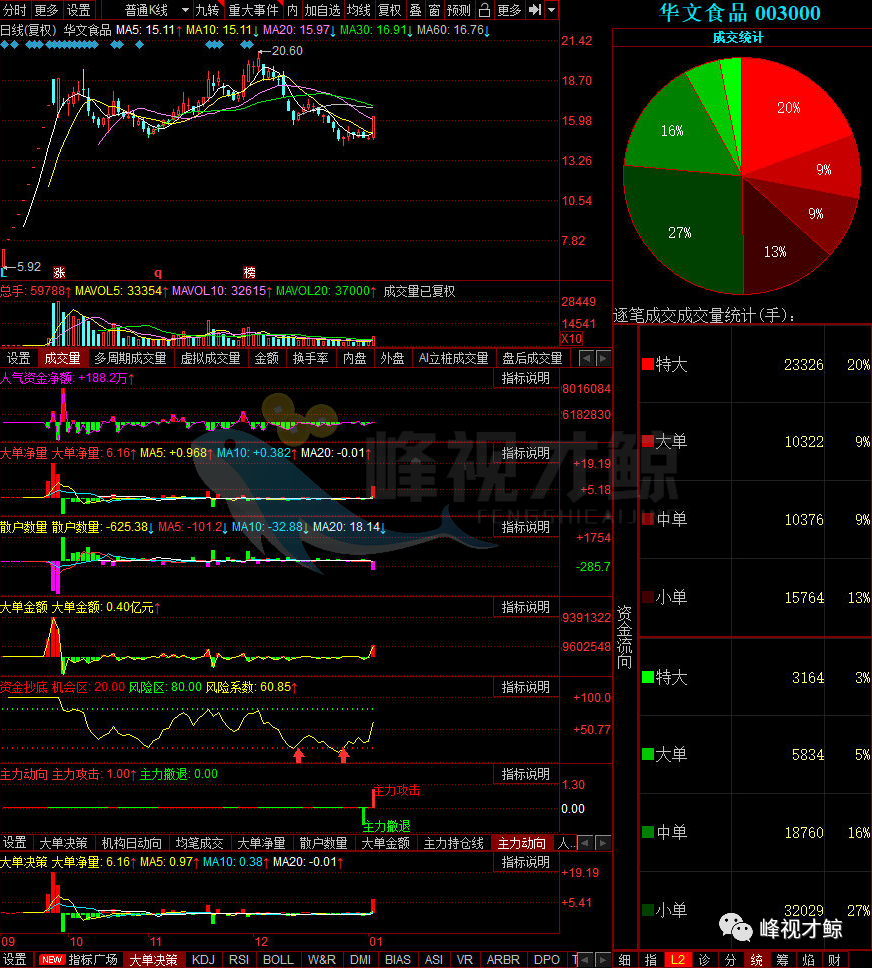Open 设置 in the volume tab row
Viewport: 872px width, 968px height.
coord(19,358)
